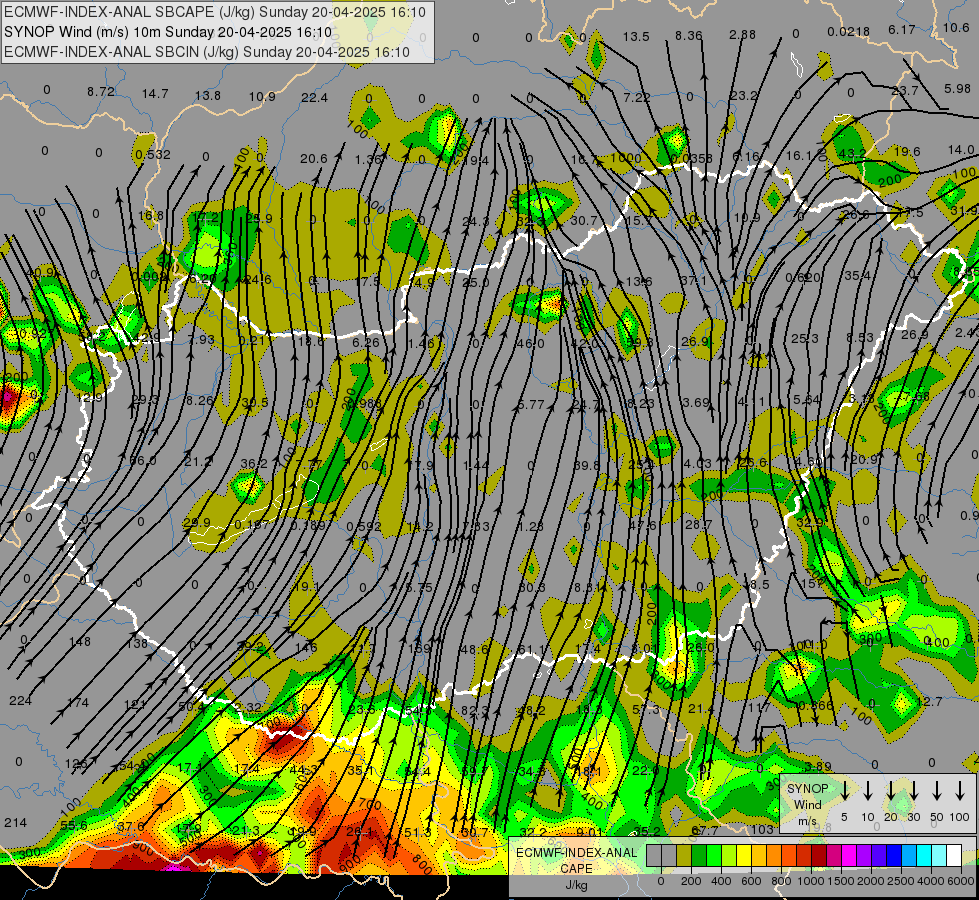Click the J/kg unit label in legend
Screen dimensions: 979x900
point(576,885)
